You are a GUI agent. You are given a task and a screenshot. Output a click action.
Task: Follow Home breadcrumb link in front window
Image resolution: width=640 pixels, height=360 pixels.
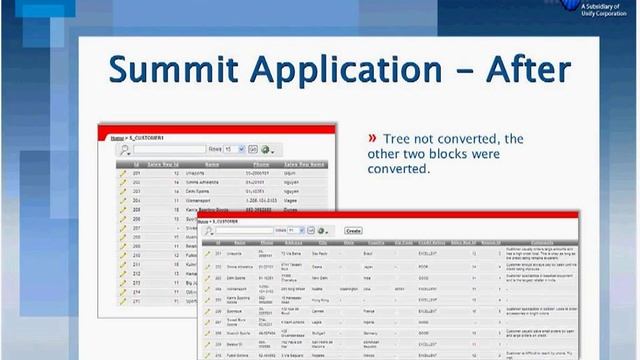tap(203, 221)
